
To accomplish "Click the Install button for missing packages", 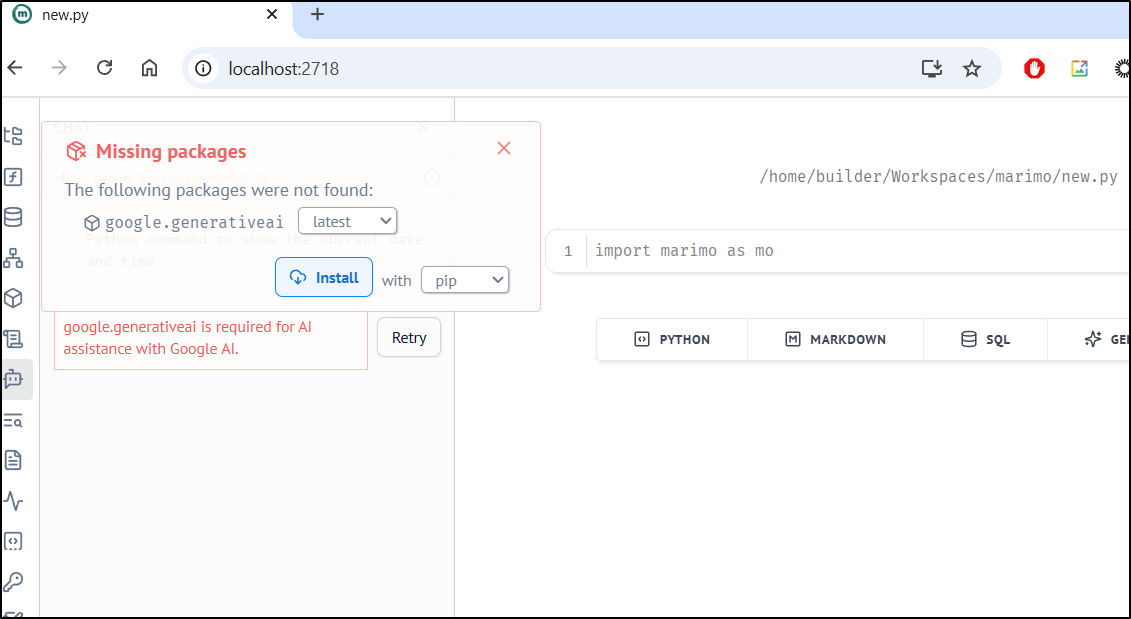I will pos(324,278).
